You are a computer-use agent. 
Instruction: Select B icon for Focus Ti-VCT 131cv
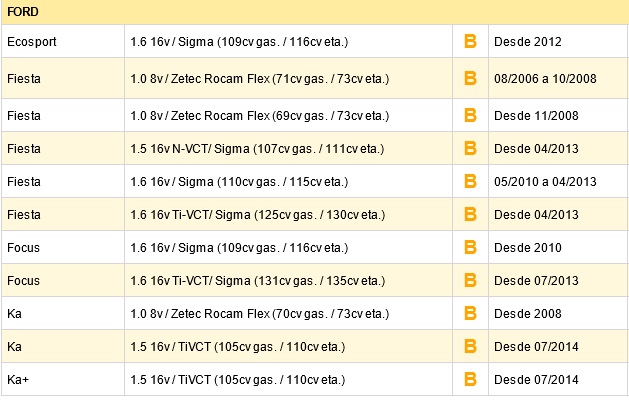tap(470, 280)
